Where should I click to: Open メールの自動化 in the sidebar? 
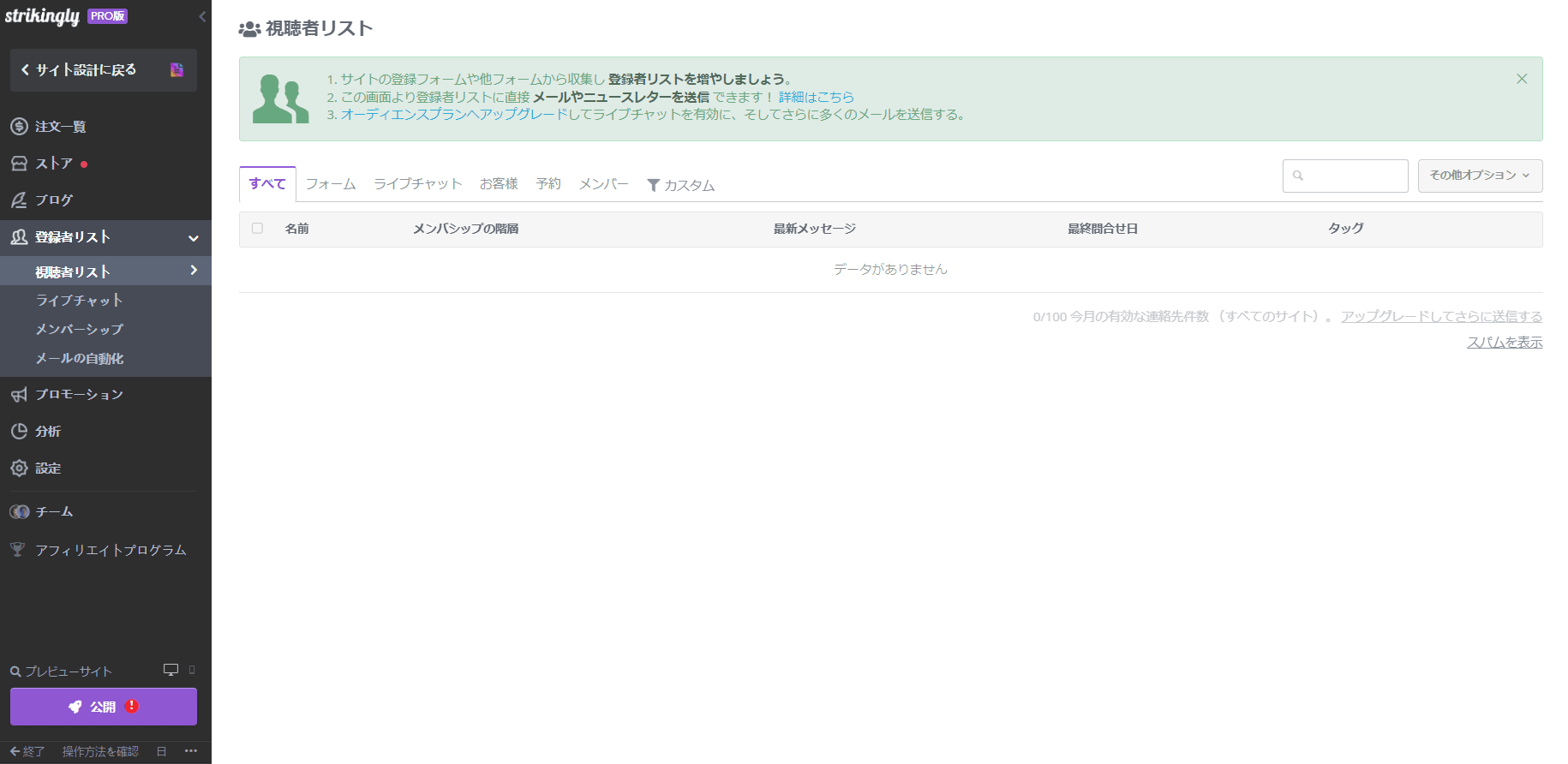coord(79,359)
